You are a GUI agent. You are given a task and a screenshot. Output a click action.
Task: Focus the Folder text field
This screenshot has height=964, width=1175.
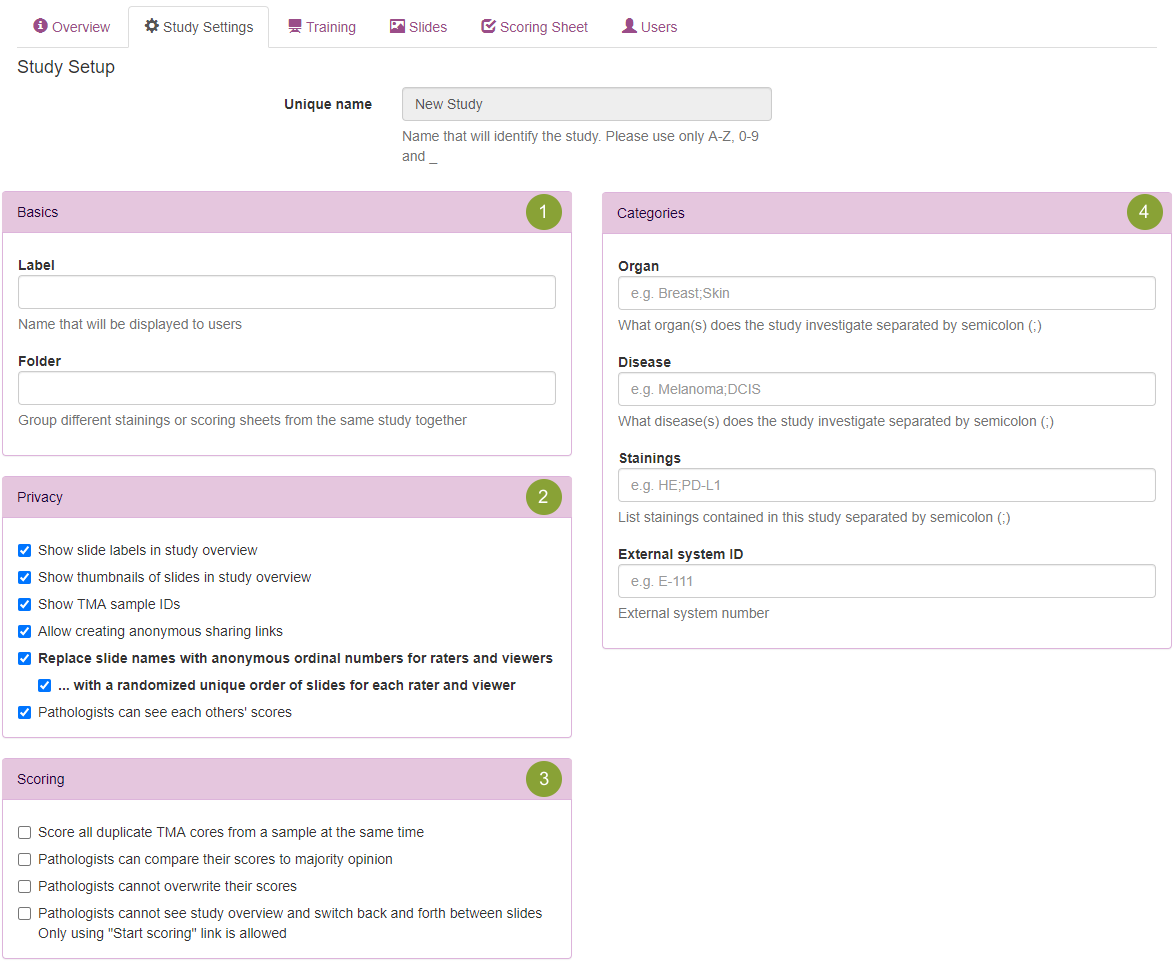286,388
